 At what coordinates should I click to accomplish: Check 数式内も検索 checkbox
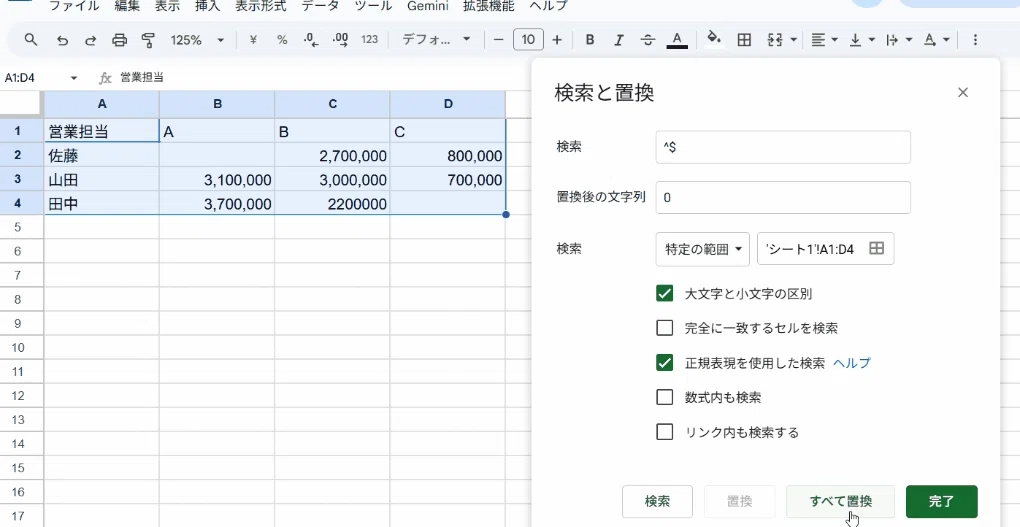(x=664, y=397)
